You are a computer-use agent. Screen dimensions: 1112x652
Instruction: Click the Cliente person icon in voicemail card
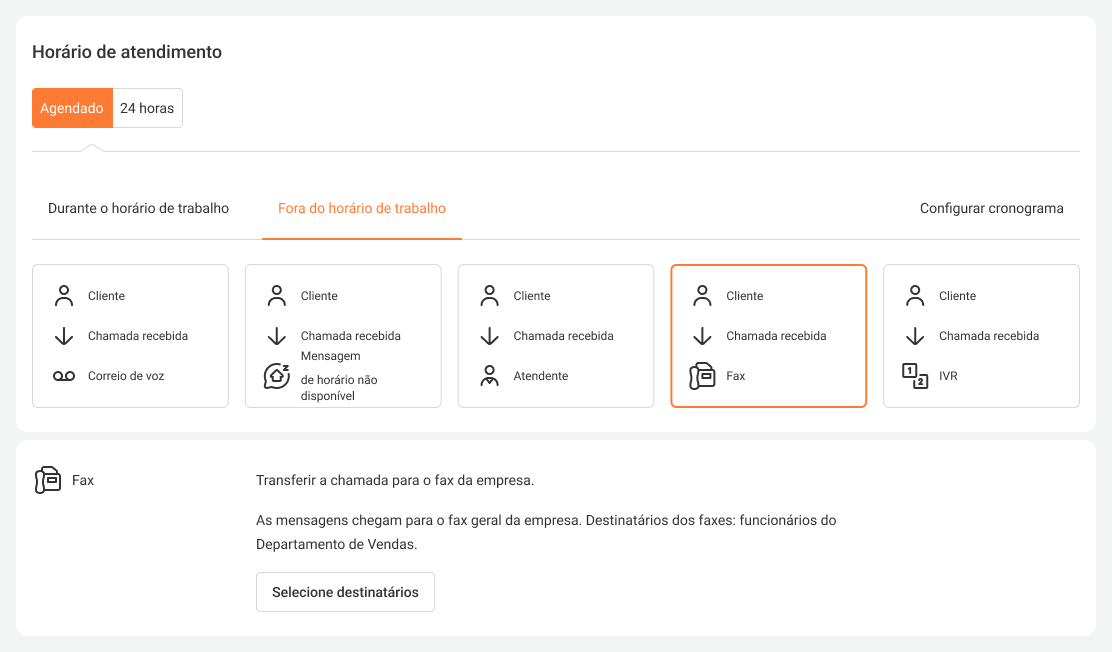click(x=64, y=296)
